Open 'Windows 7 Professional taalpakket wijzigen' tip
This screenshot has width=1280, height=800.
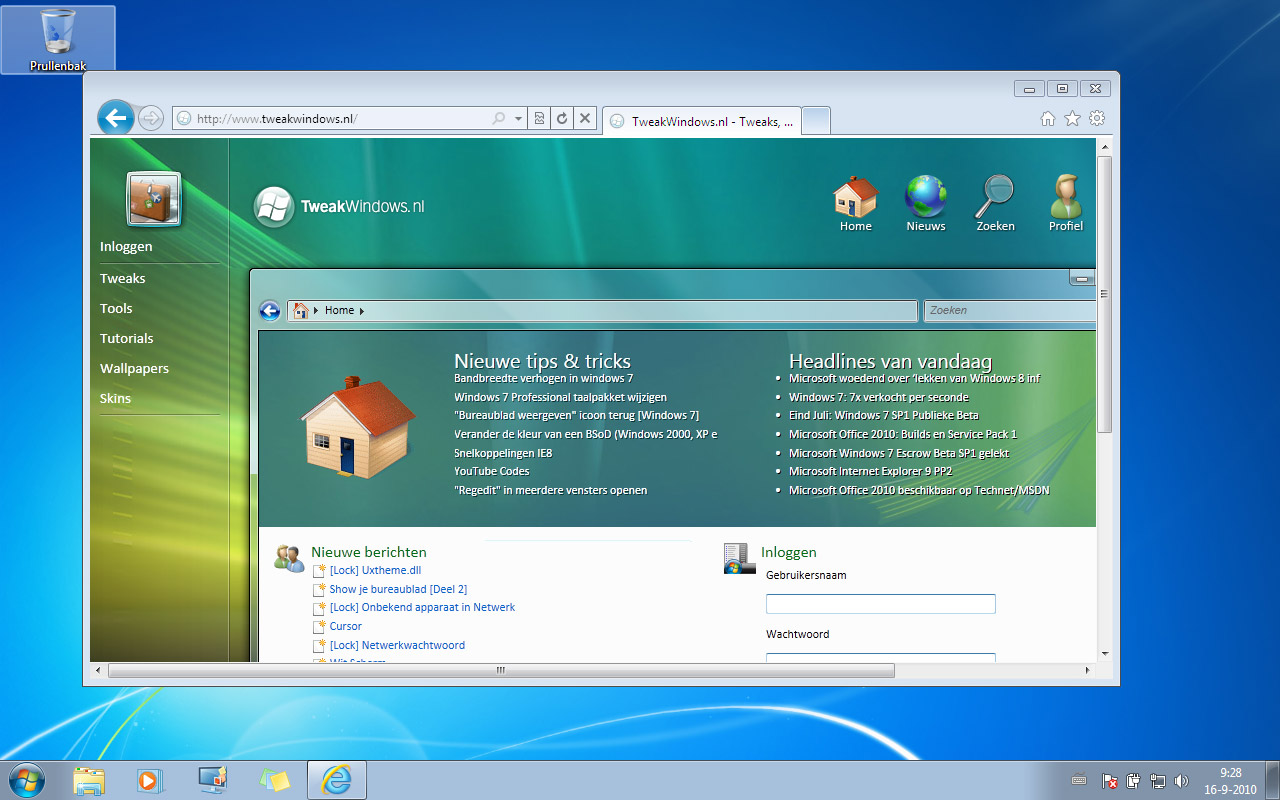(x=560, y=397)
